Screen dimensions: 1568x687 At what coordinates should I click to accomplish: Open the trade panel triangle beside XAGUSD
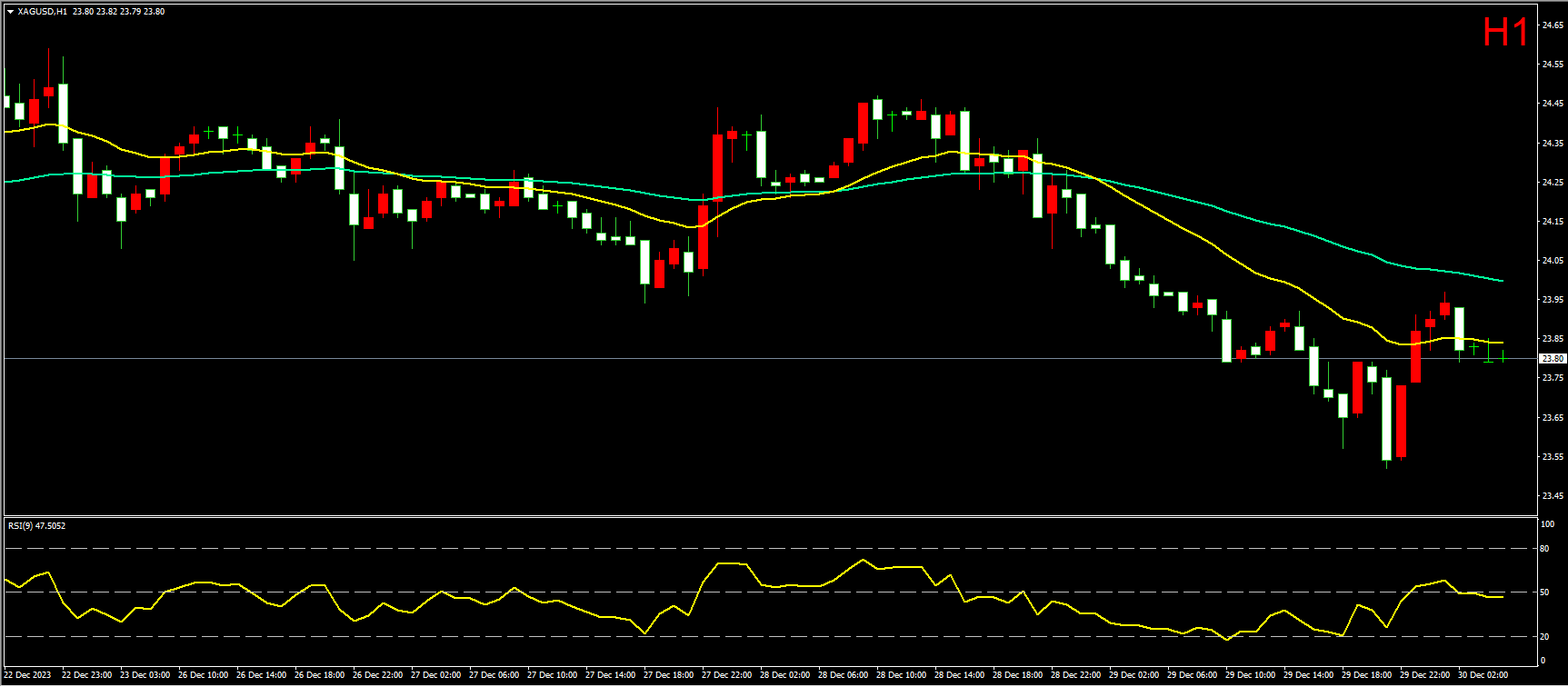[x=10, y=12]
